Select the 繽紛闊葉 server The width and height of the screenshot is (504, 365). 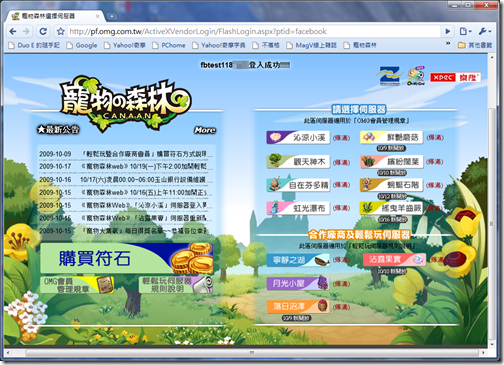click(391, 162)
